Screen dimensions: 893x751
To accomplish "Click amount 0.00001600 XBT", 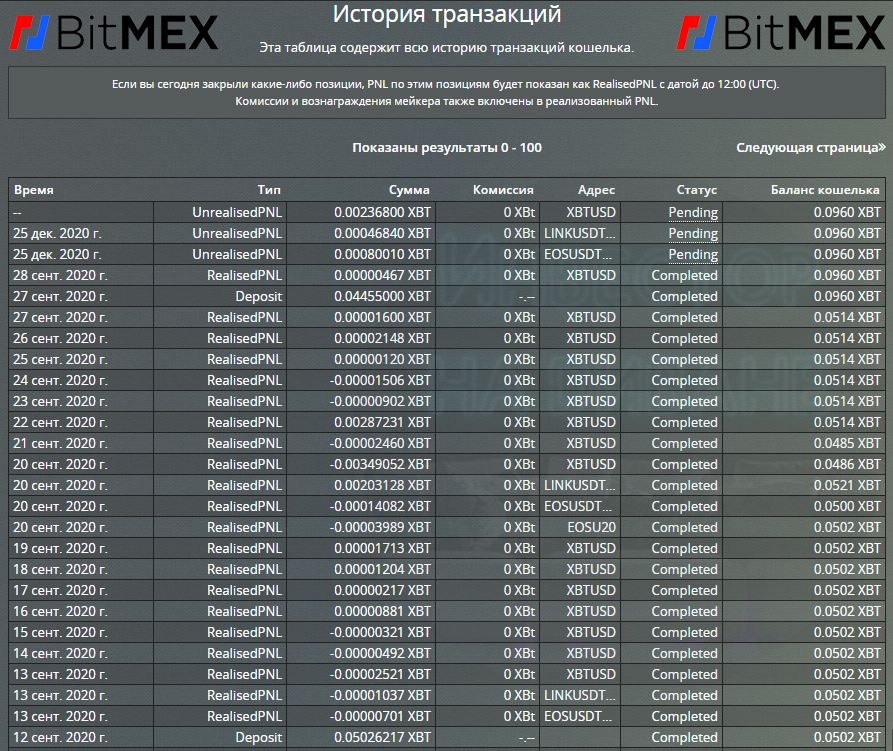I will (x=382, y=317).
